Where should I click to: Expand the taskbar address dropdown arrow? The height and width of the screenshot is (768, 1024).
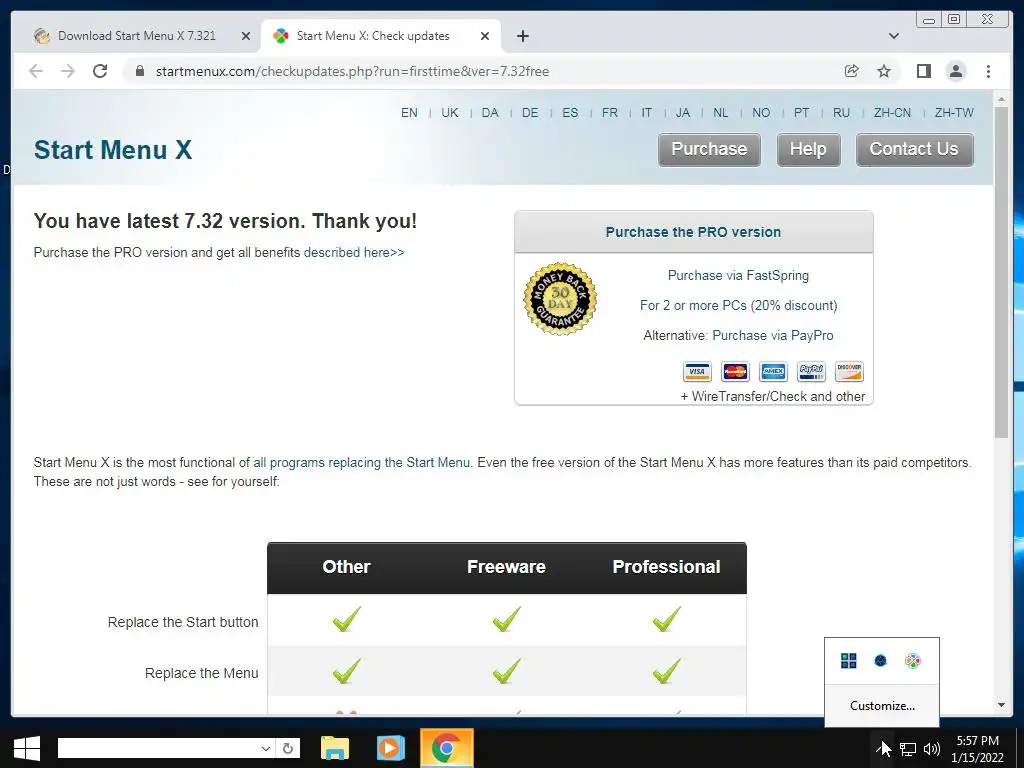click(x=265, y=748)
